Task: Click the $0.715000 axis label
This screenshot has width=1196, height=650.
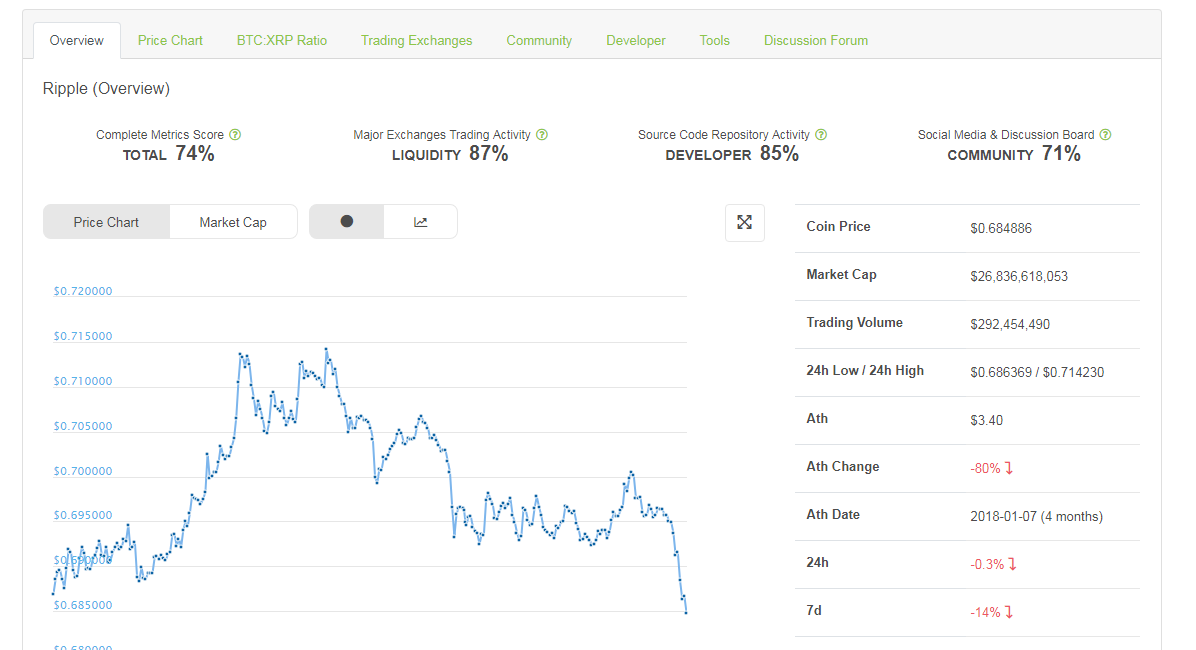Action: pyautogui.click(x=82, y=336)
